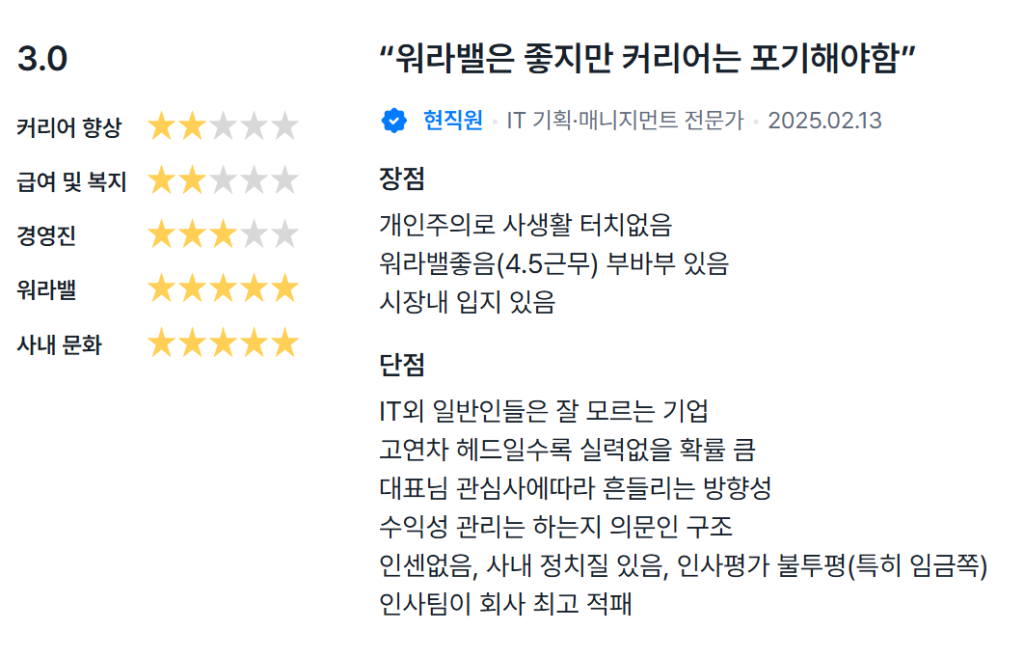Click the overall 3.0 rating score

(42, 60)
